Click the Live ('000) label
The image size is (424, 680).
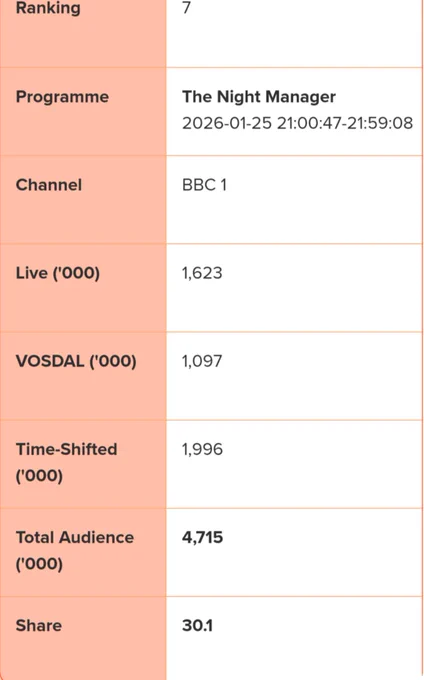tap(58, 274)
